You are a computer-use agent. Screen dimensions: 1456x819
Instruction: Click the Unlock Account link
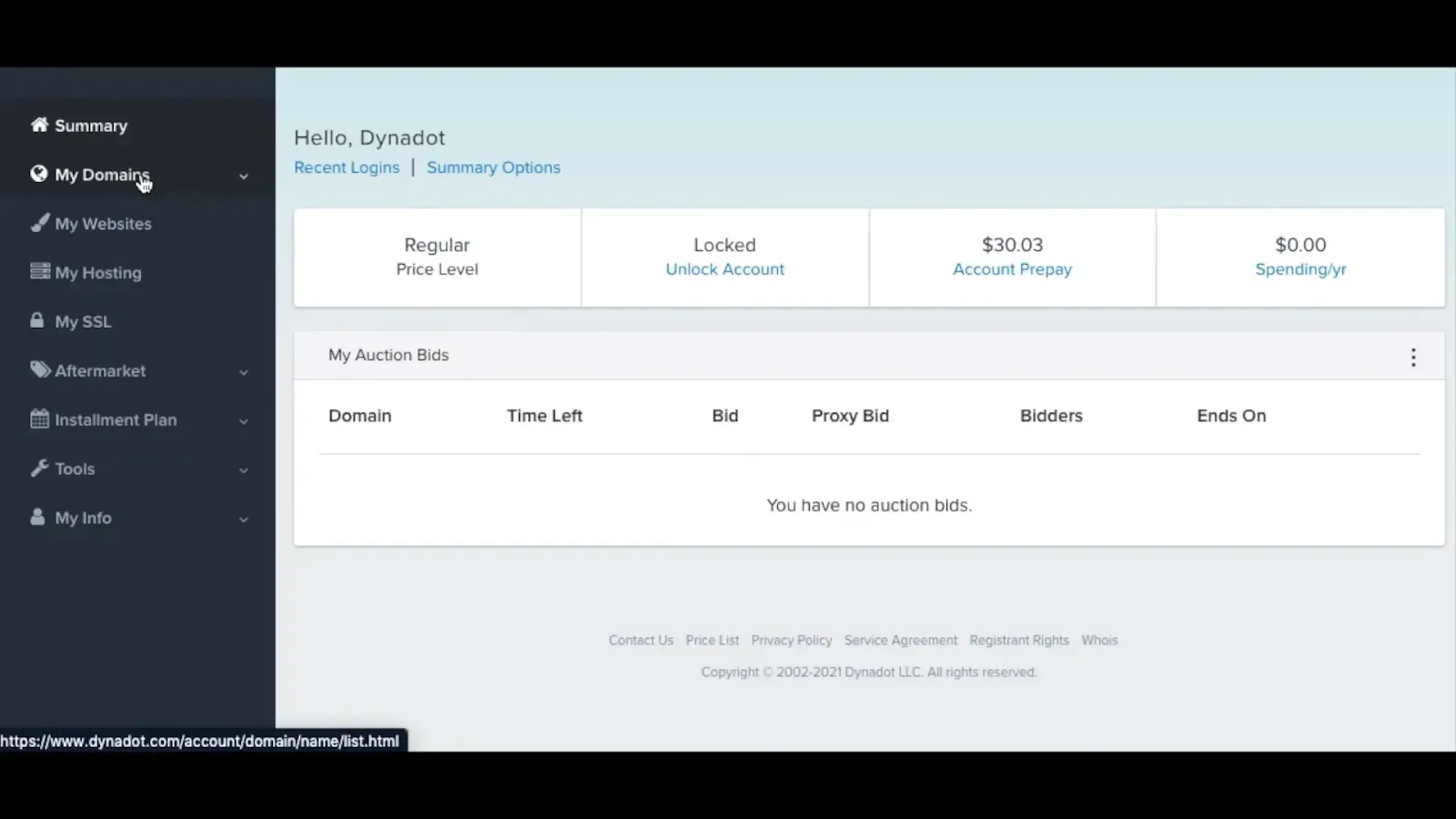724,269
